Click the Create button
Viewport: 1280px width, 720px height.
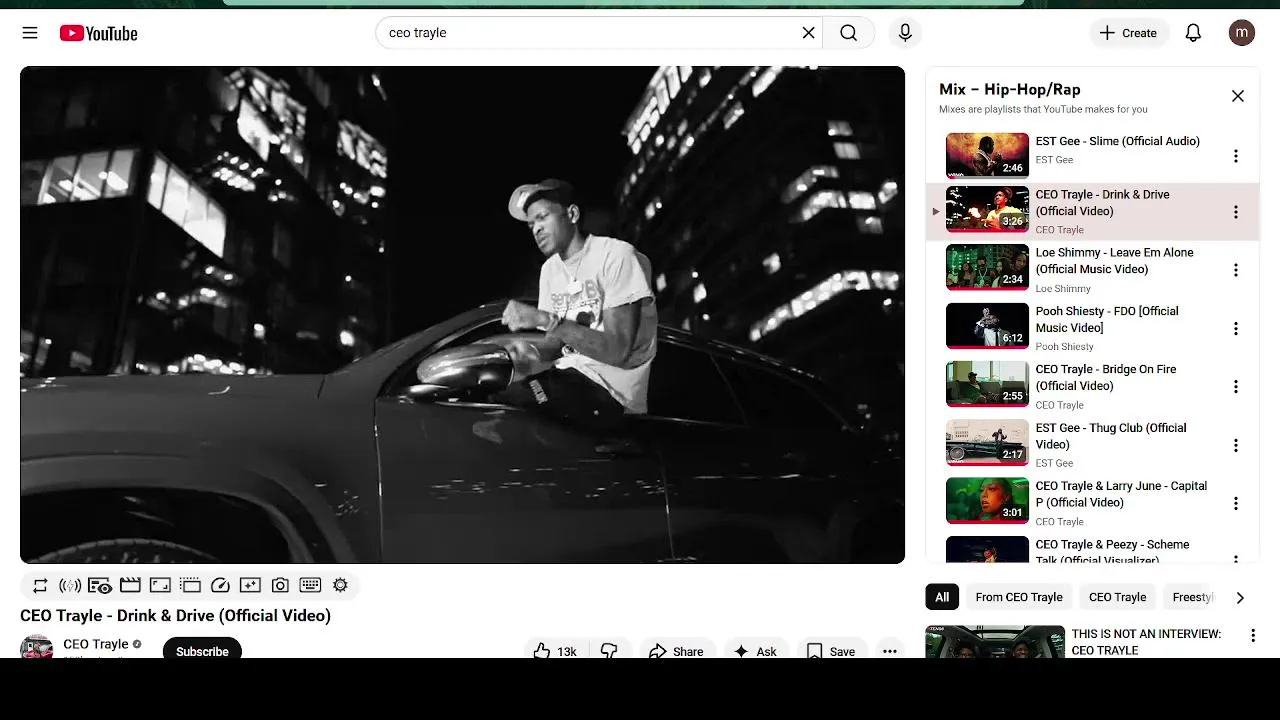[1128, 33]
